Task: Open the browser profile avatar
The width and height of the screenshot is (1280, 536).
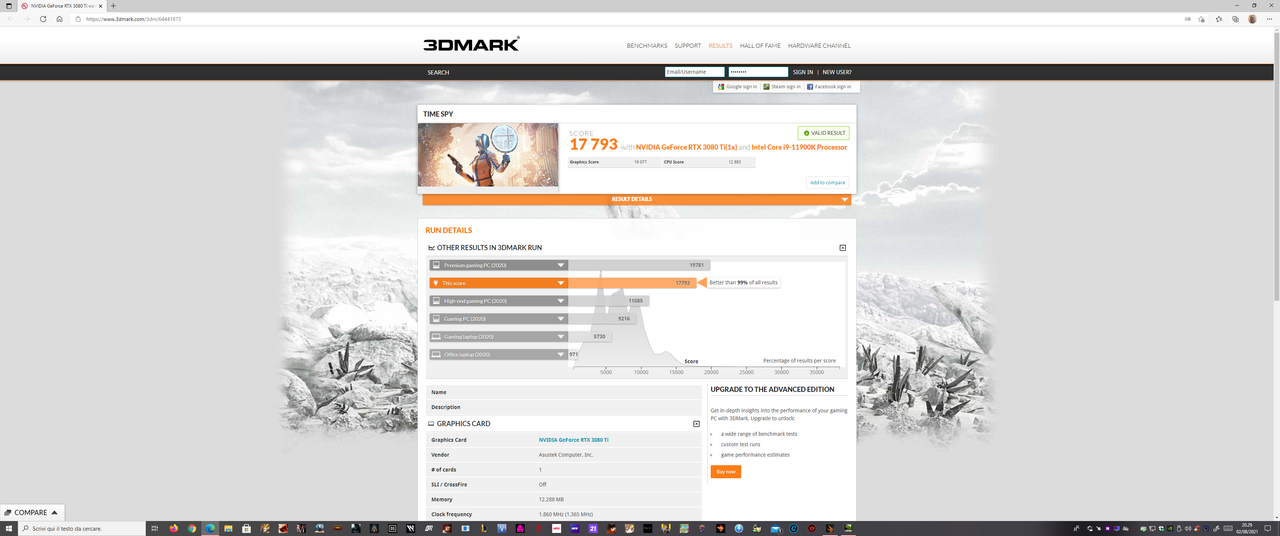Action: 1252,19
